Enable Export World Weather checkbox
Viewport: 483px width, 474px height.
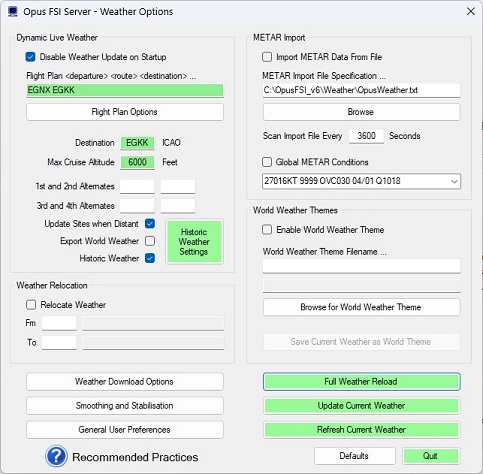150,241
